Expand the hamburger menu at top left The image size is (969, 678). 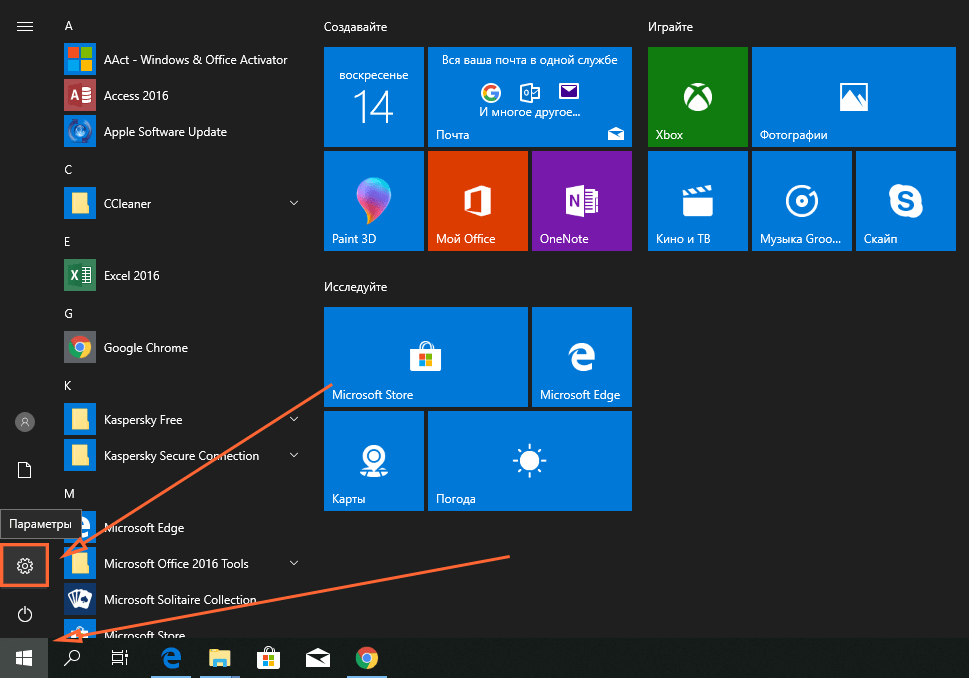[25, 27]
